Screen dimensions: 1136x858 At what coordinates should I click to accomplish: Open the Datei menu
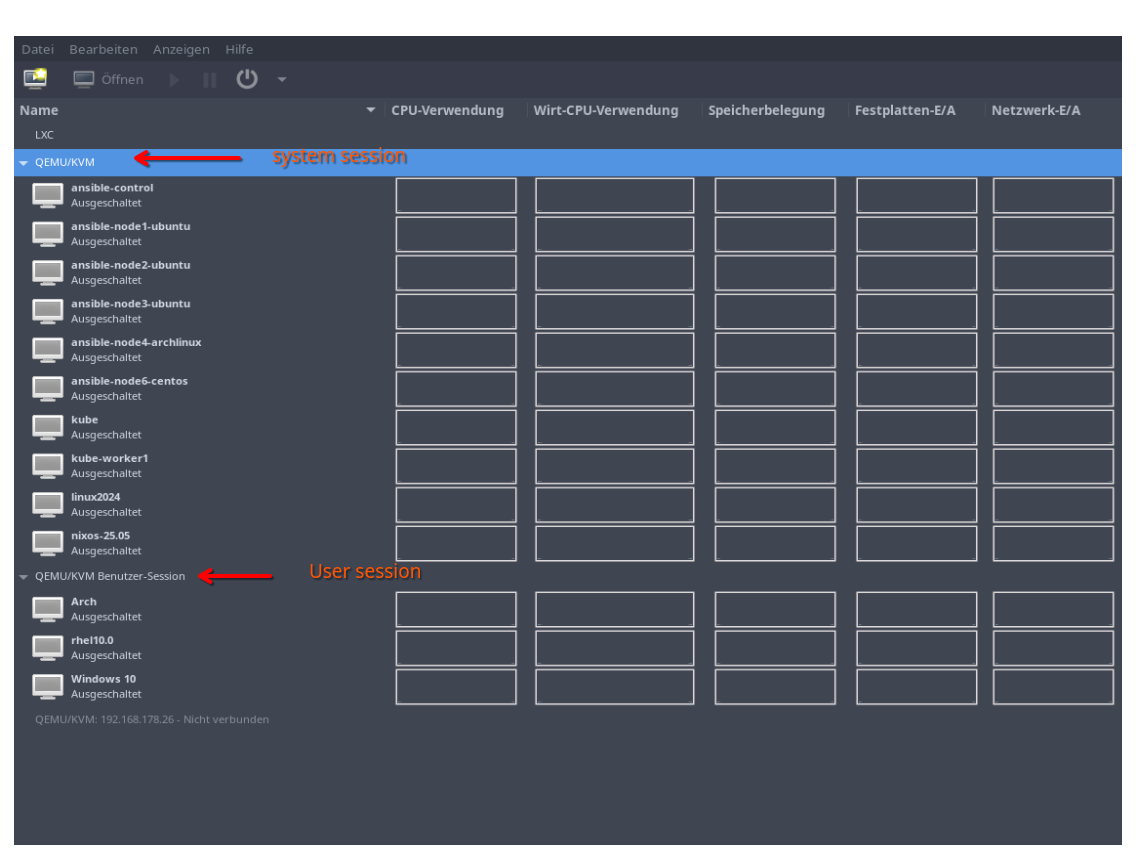click(x=38, y=49)
